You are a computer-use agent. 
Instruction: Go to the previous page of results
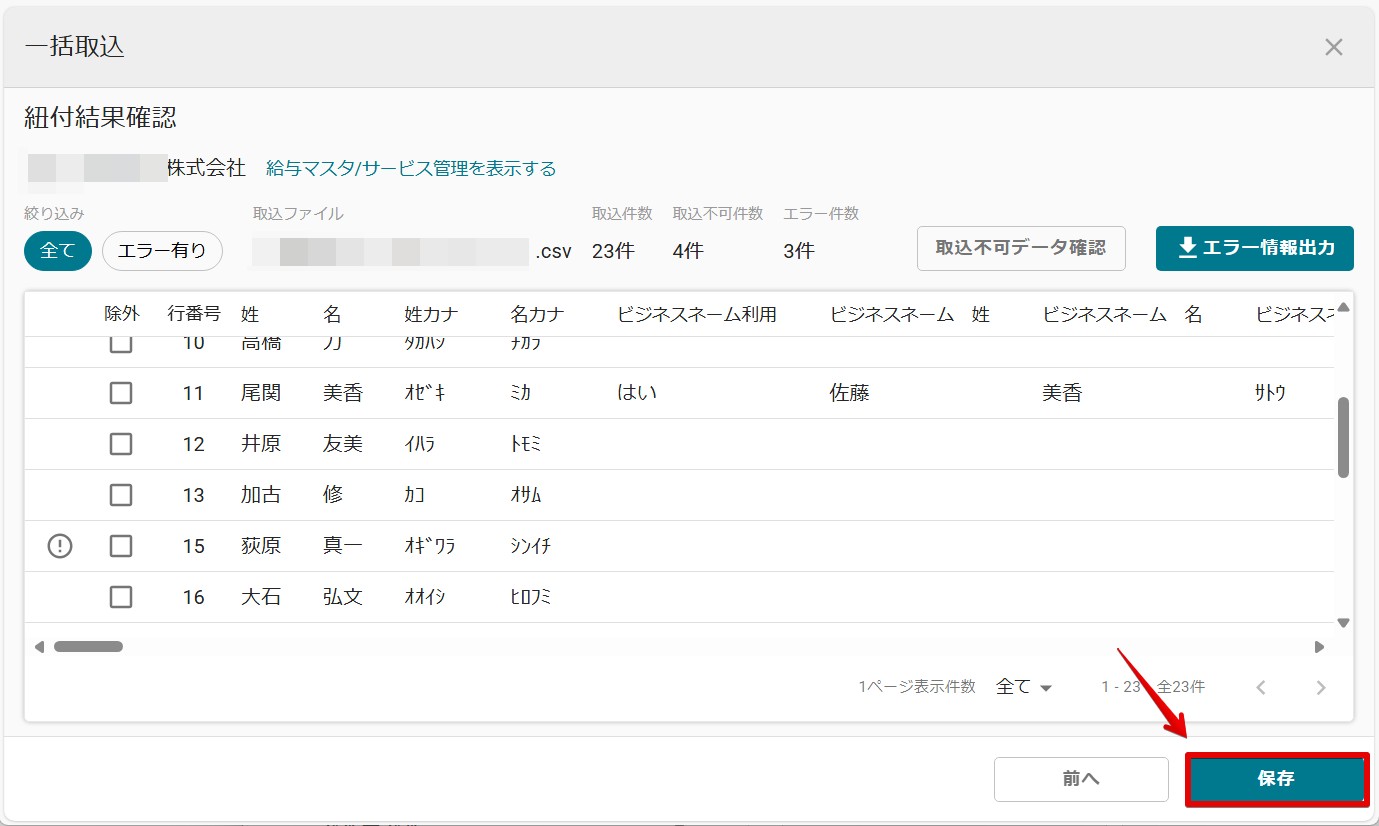click(1261, 687)
